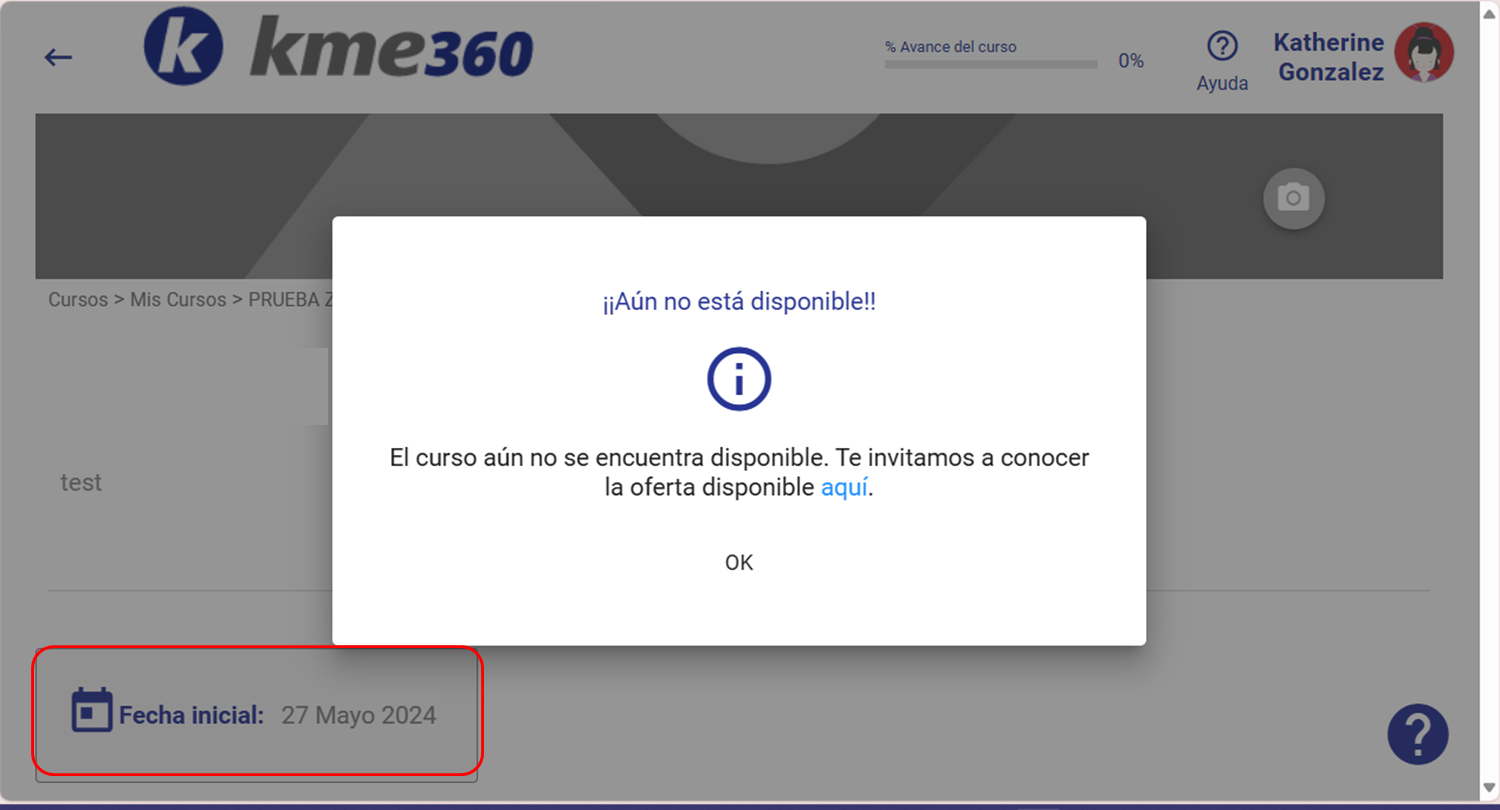Go to 'Mis Cursos' in the breadcrumb
The width and height of the screenshot is (1500, 810).
pyautogui.click(x=178, y=300)
